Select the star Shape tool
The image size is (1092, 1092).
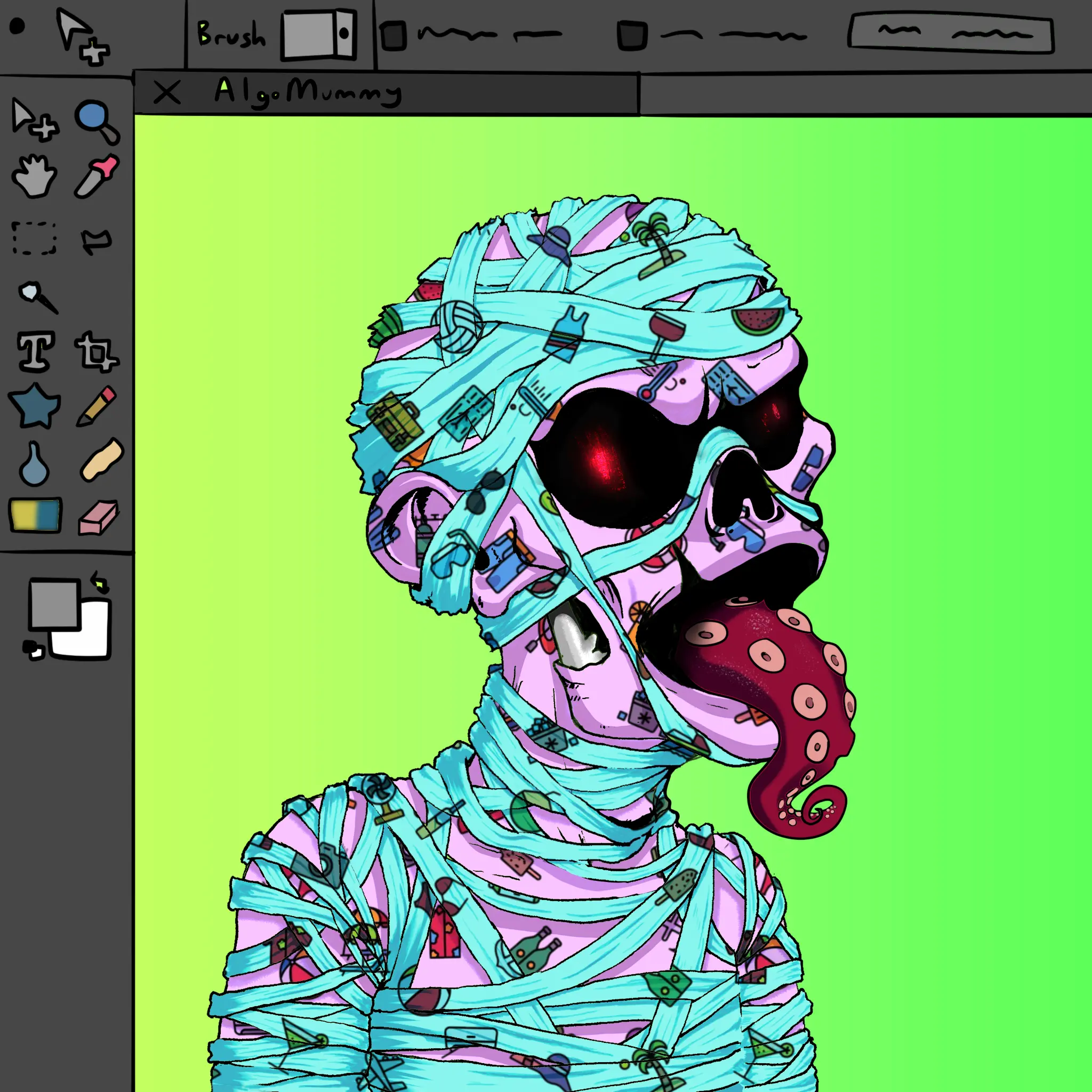[x=35, y=406]
